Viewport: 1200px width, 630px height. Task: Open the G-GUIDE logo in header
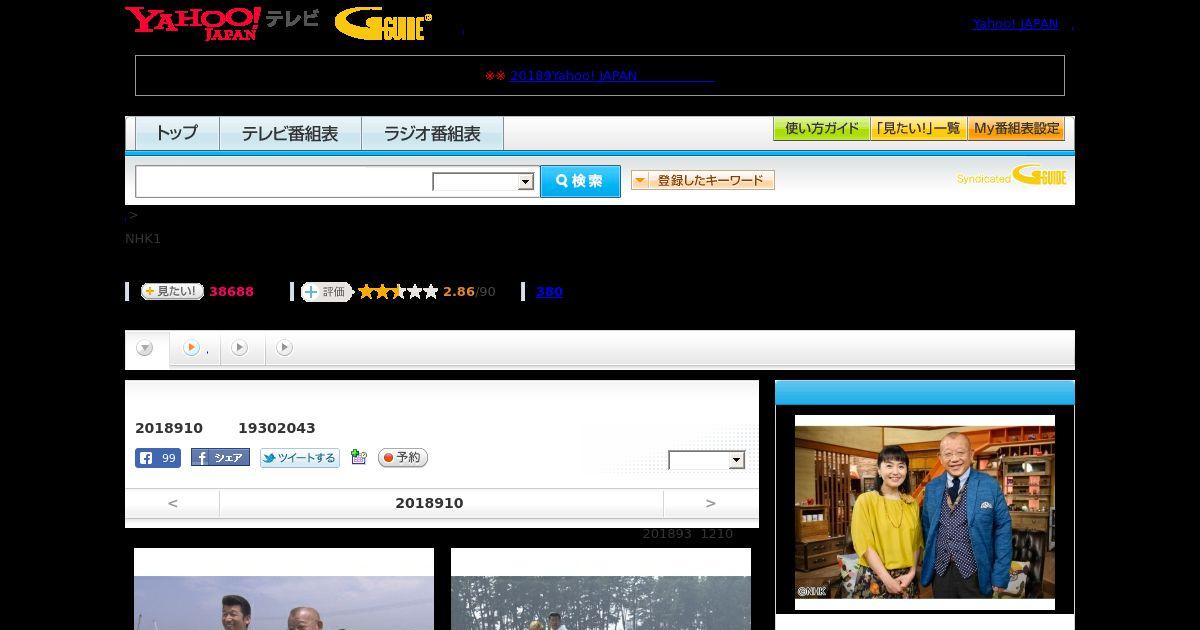coord(383,24)
